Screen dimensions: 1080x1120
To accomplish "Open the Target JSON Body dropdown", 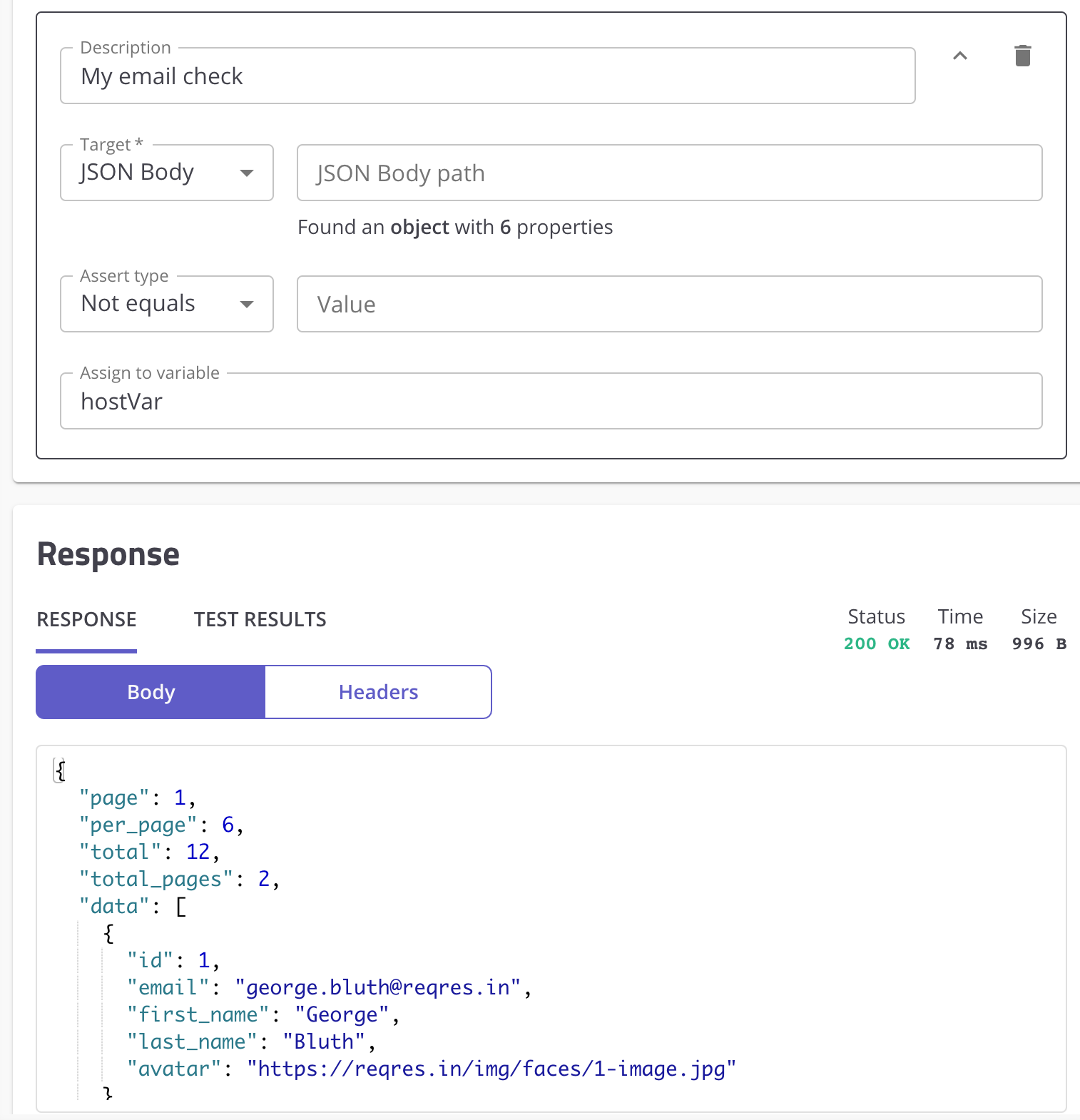I will [x=167, y=173].
